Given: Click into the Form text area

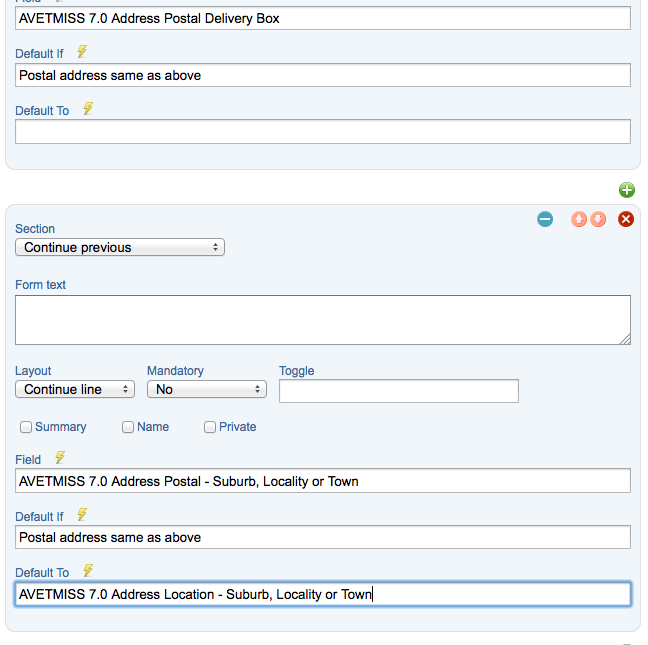Looking at the screenshot, I should point(323,320).
